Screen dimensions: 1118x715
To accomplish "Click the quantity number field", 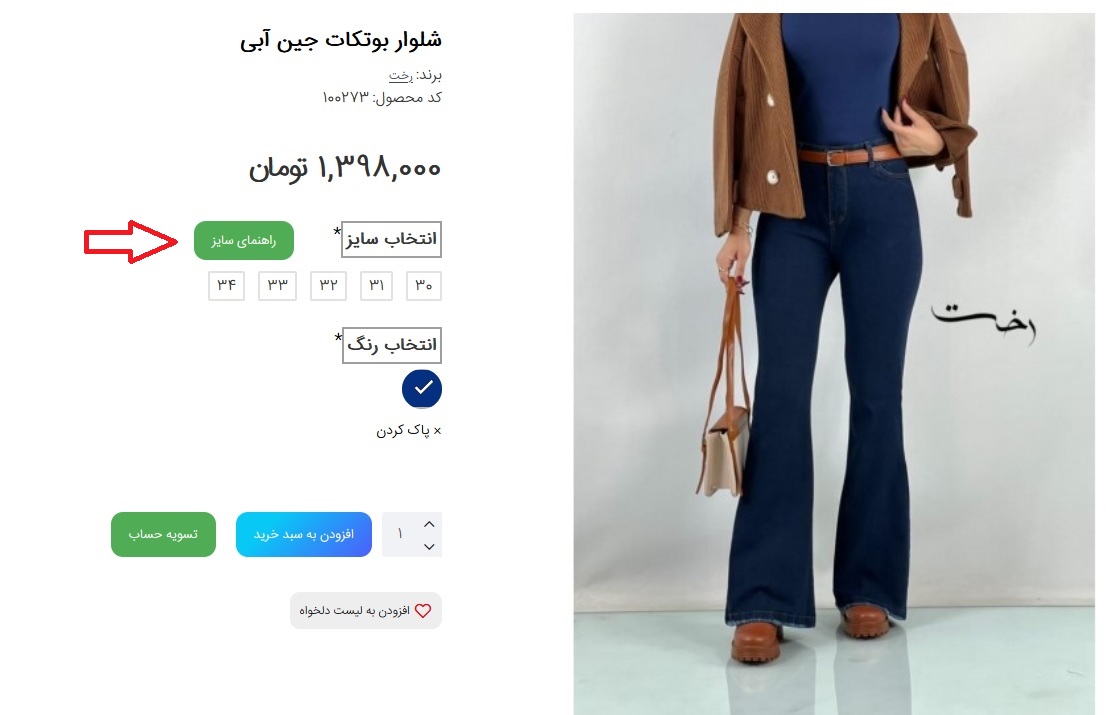I will pos(400,534).
